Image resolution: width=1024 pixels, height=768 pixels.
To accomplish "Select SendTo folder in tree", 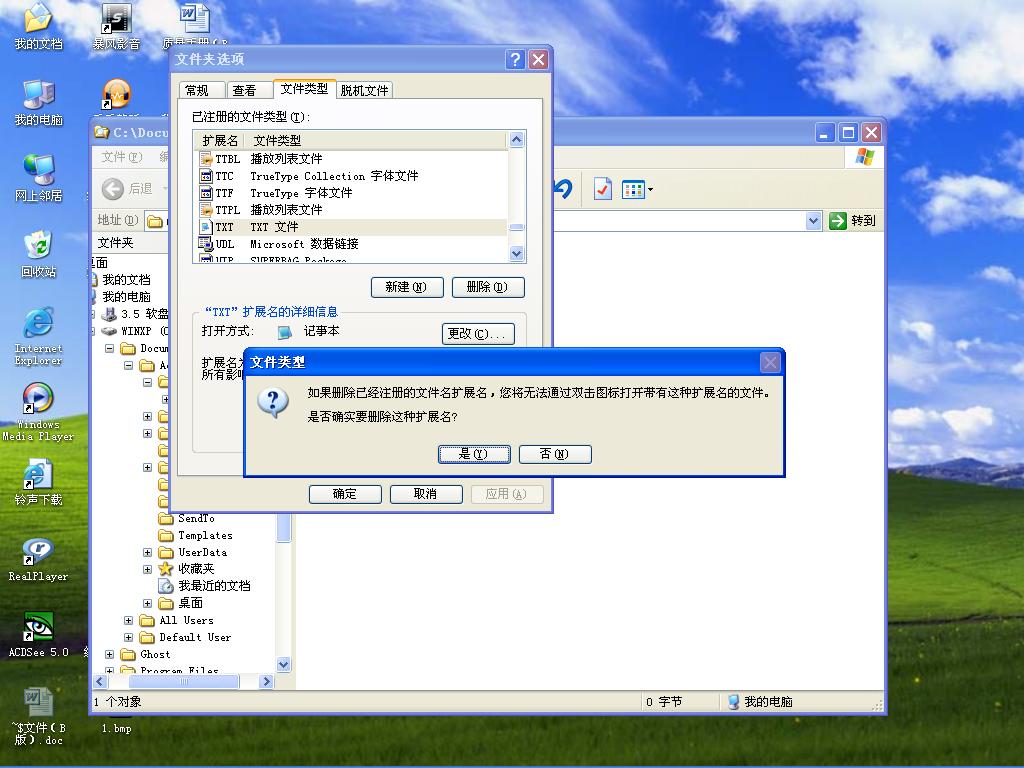I will (x=187, y=518).
